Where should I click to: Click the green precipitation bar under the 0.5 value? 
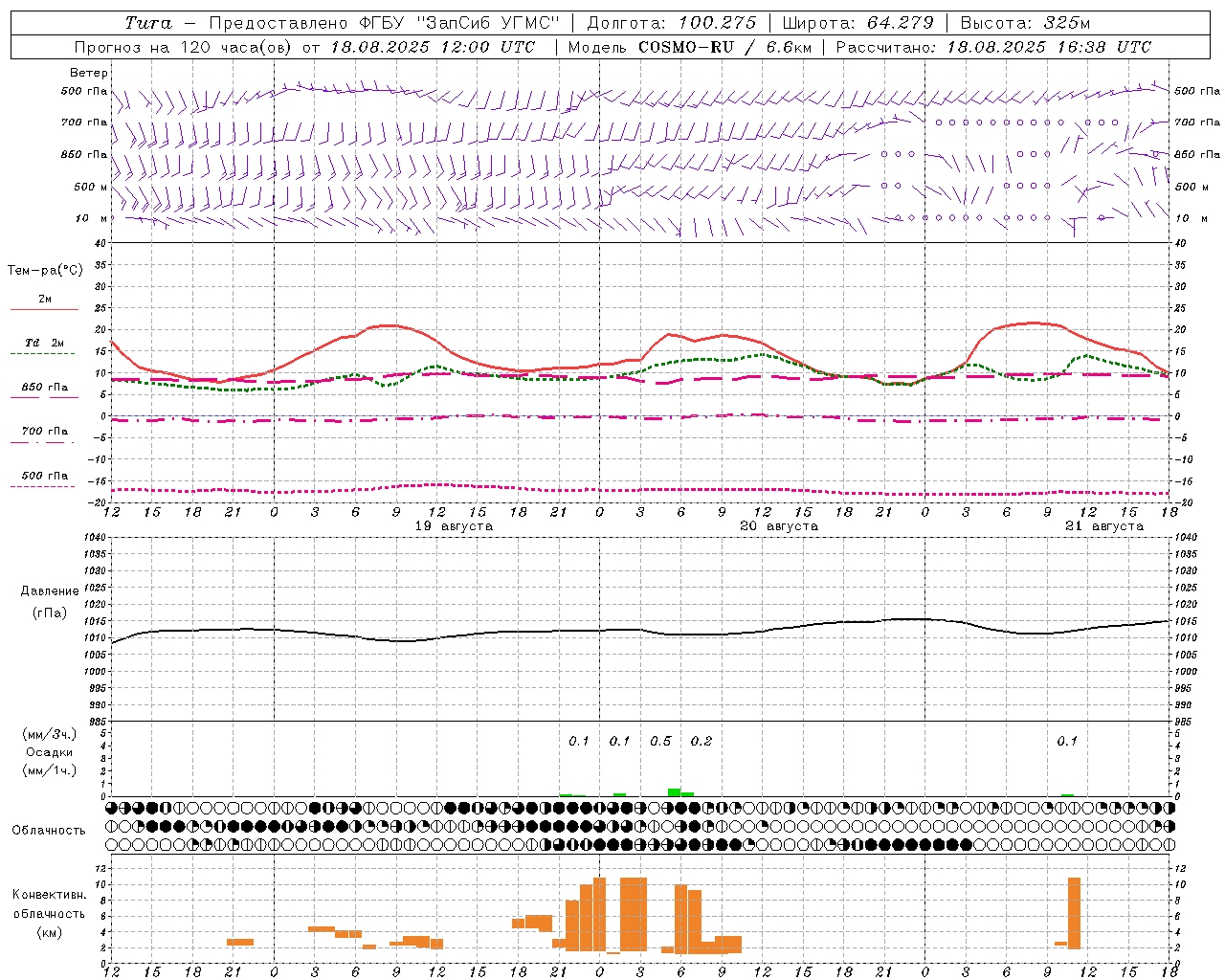pyautogui.click(x=674, y=792)
